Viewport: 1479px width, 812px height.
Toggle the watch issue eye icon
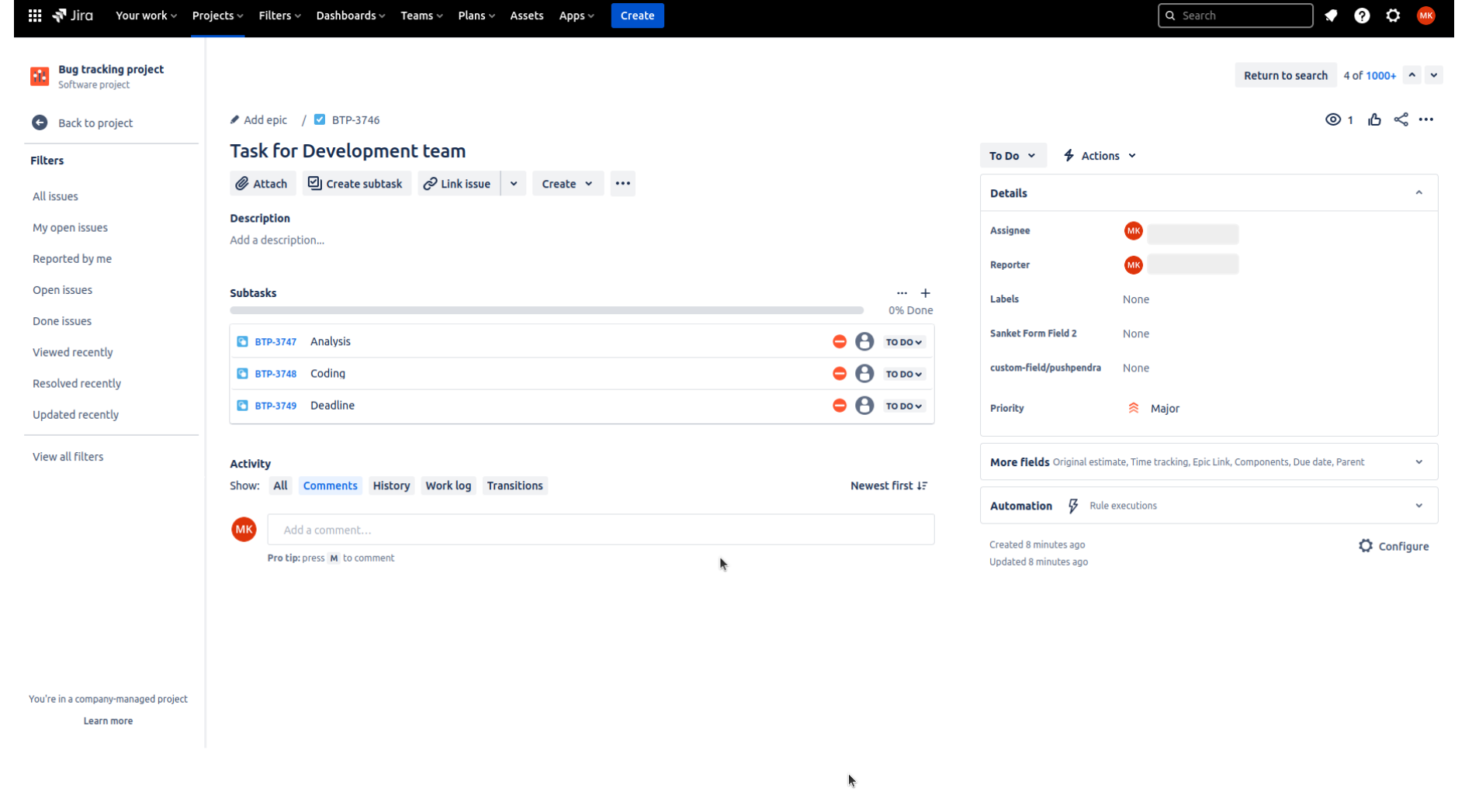pos(1332,119)
